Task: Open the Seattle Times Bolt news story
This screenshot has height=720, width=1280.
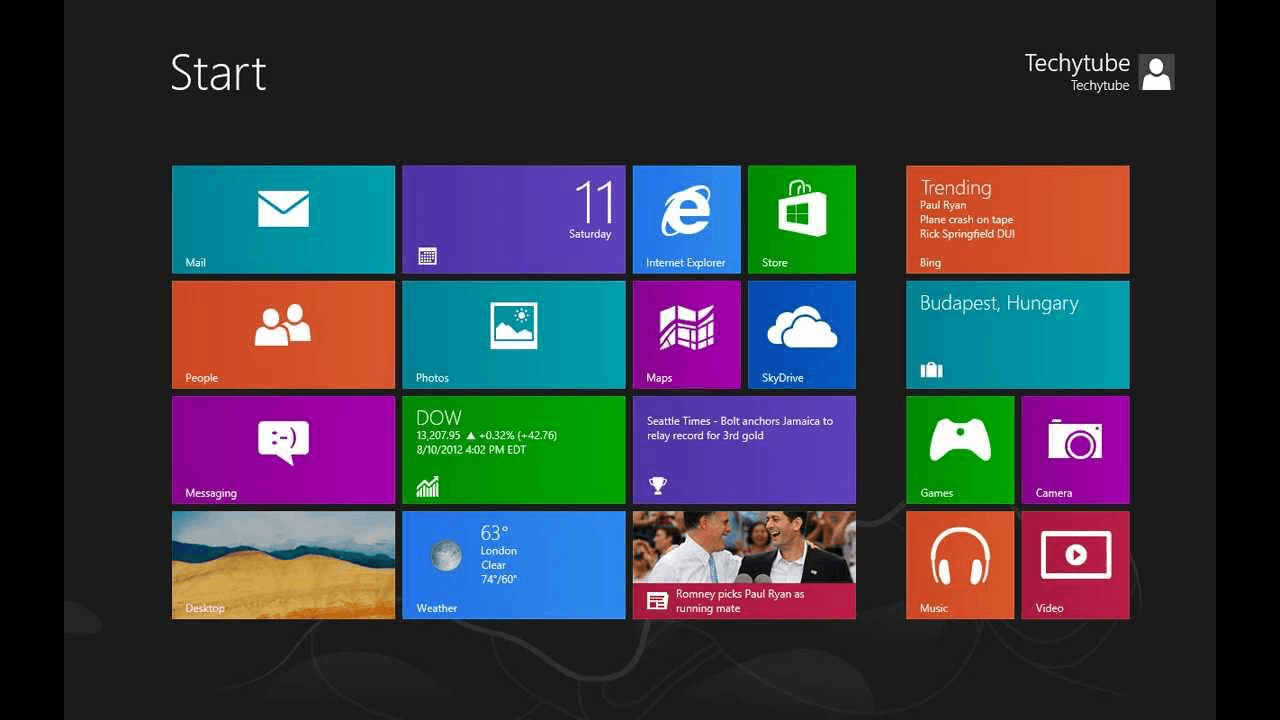Action: [x=744, y=449]
